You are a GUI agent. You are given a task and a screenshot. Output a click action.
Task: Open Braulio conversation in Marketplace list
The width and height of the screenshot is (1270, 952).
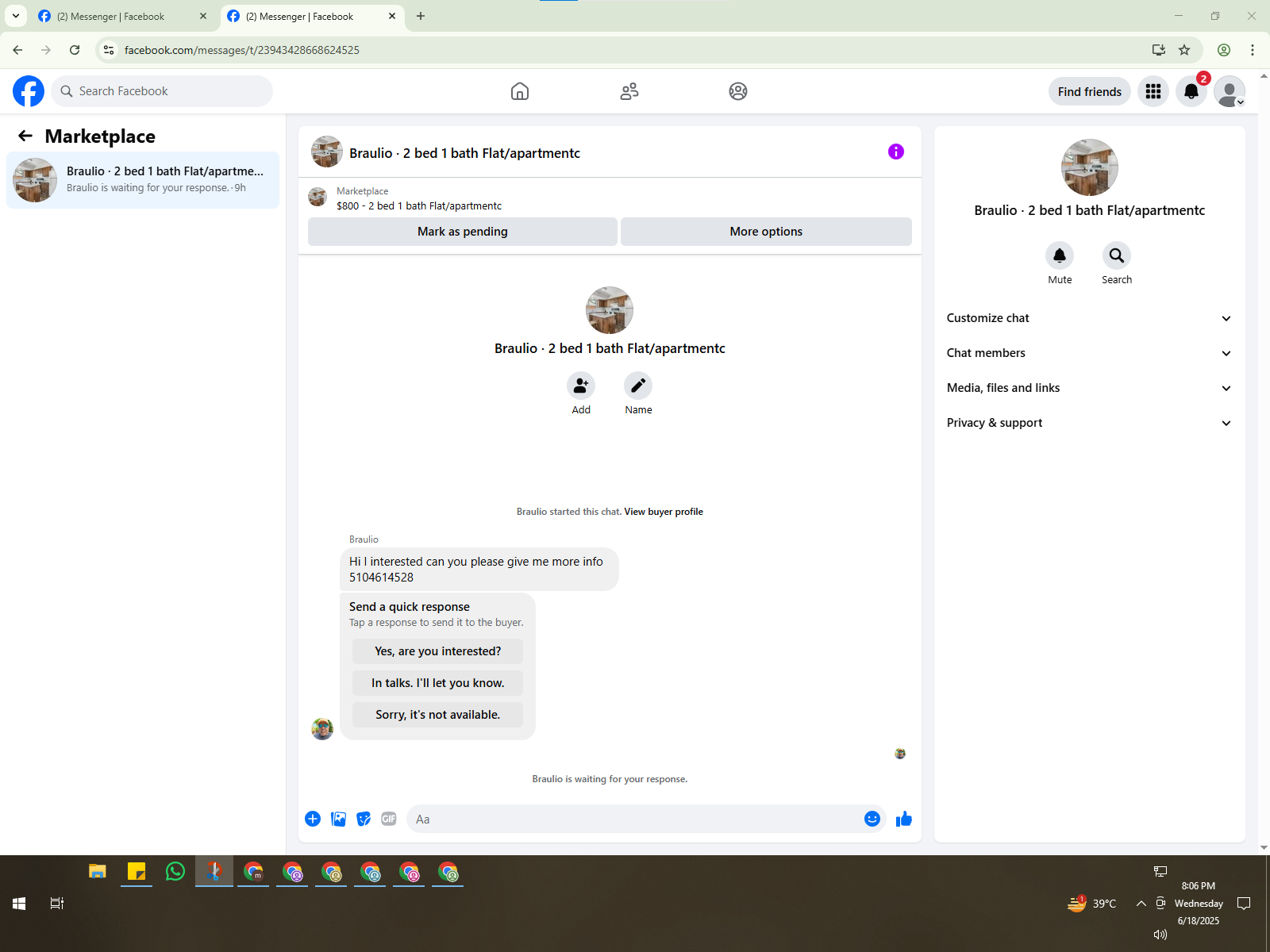(x=143, y=180)
